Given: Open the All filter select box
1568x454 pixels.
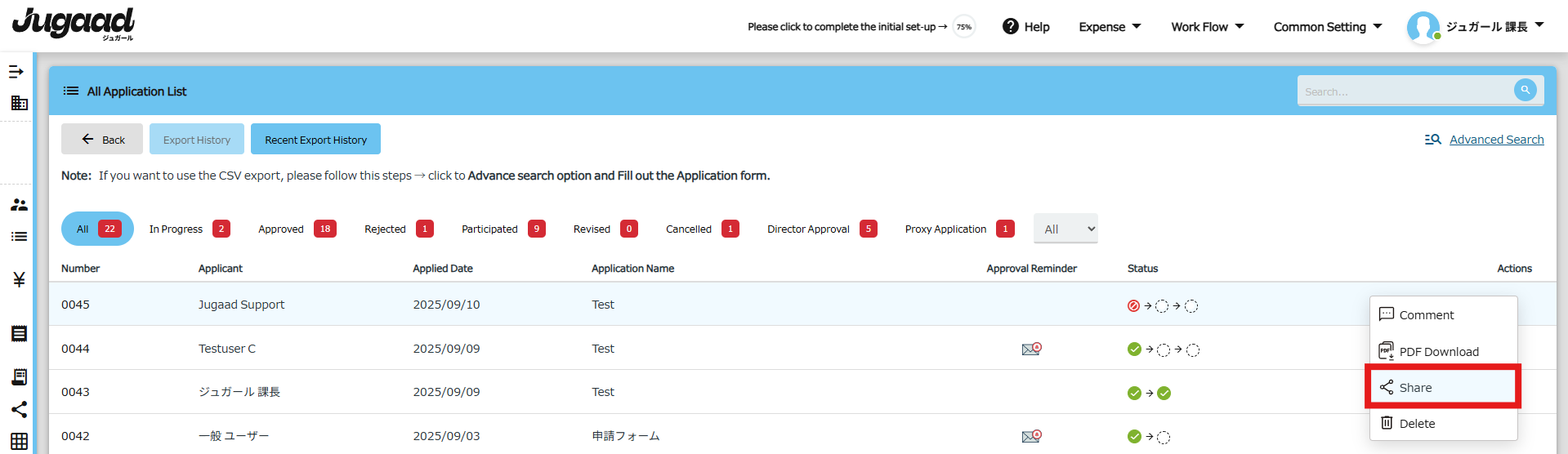Looking at the screenshot, I should pyautogui.click(x=1065, y=229).
